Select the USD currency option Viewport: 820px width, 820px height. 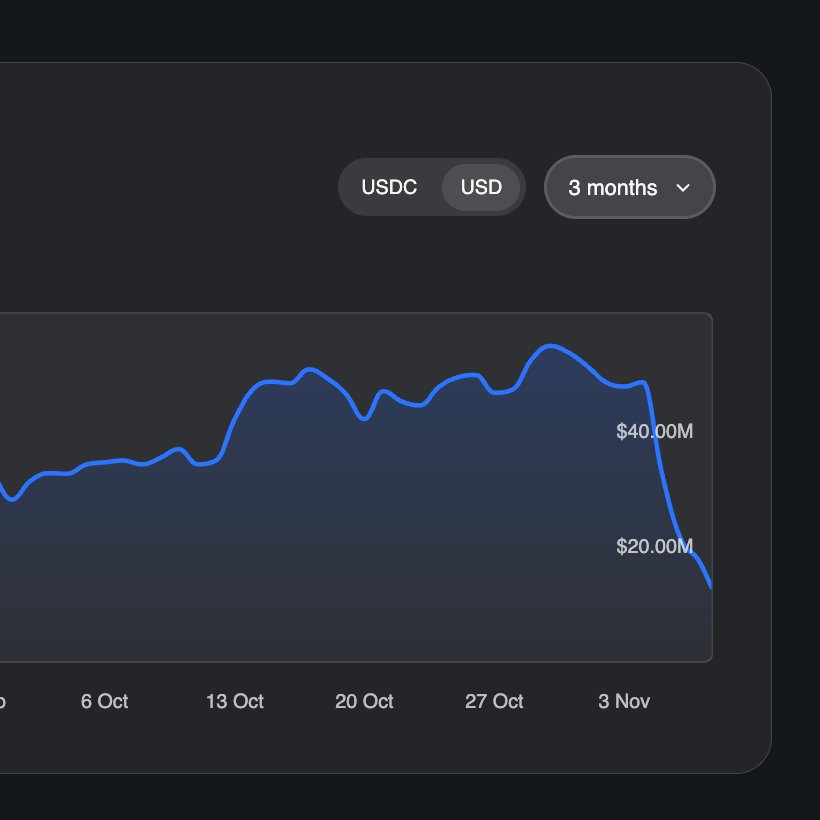coord(481,187)
